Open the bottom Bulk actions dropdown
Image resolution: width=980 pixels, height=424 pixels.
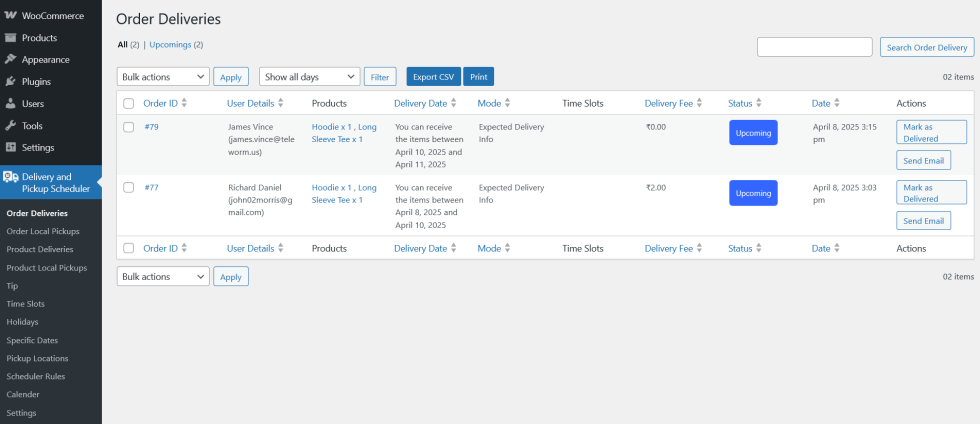coord(163,276)
